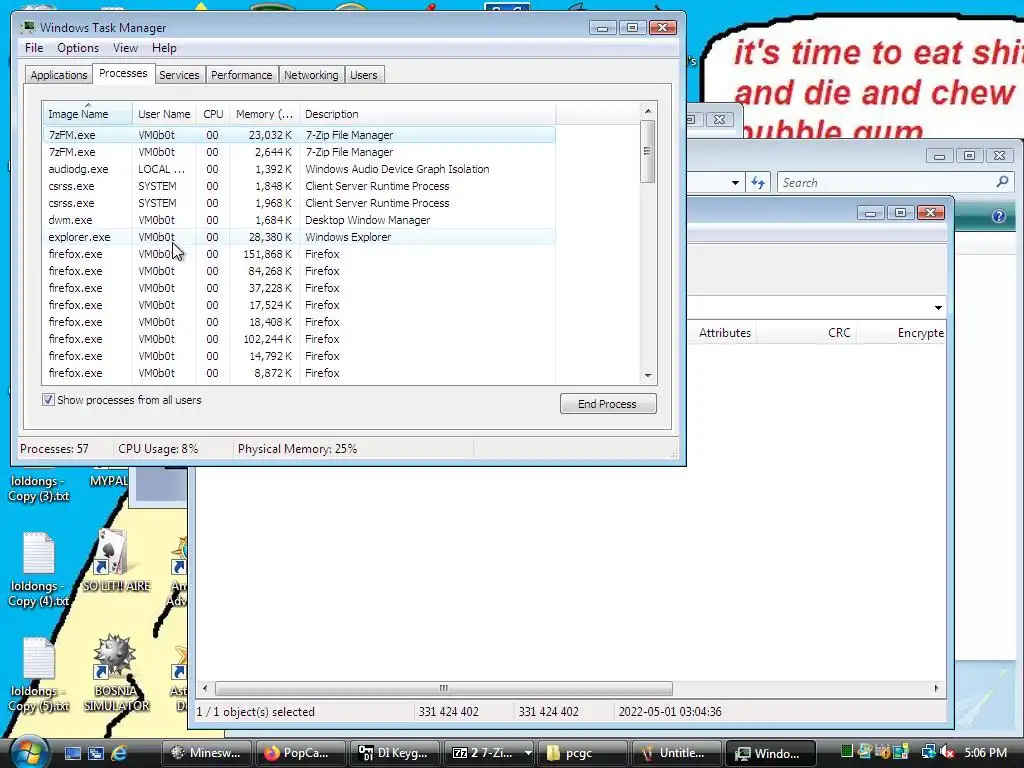Image resolution: width=1024 pixels, height=768 pixels.
Task: Click the Task Manager title bar icon
Action: click(x=28, y=27)
